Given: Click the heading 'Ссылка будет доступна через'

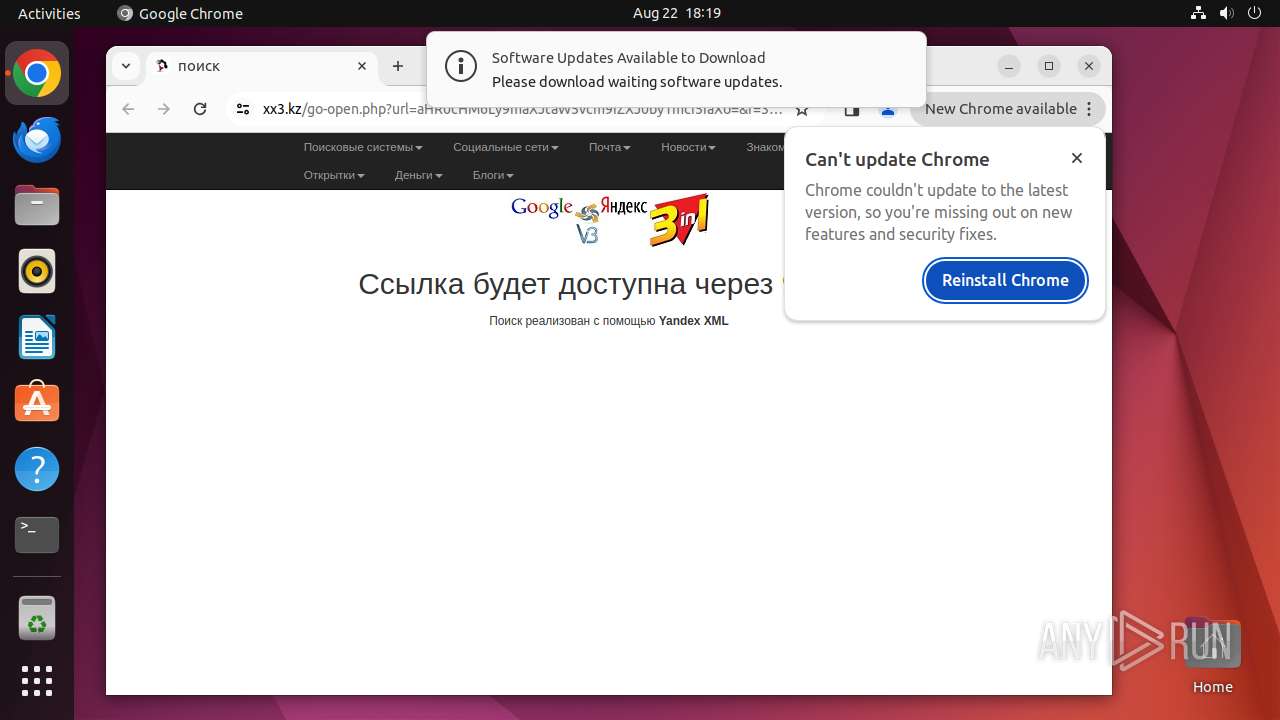Looking at the screenshot, I should [x=566, y=284].
